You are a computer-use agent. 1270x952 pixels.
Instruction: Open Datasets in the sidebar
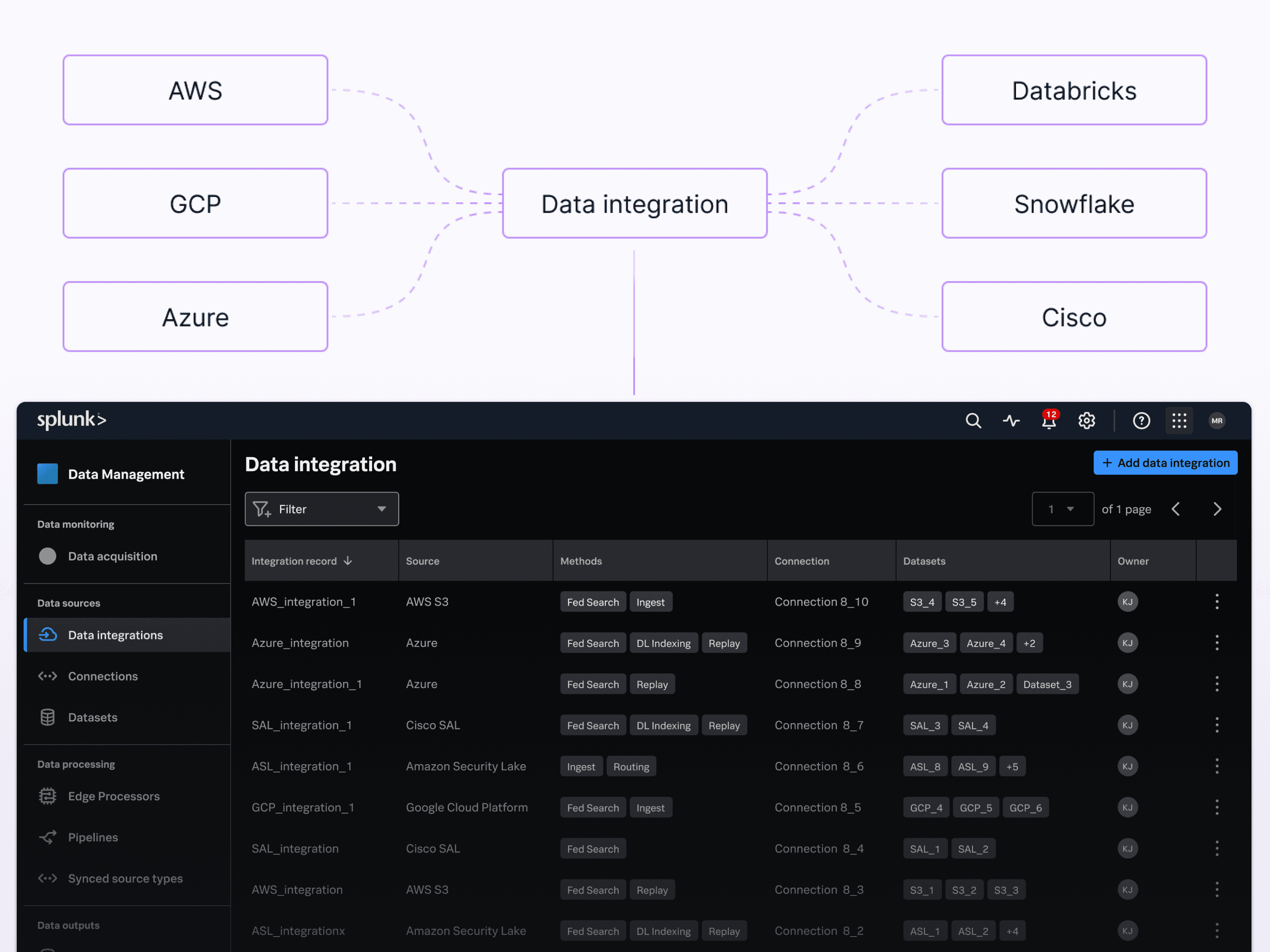[93, 717]
